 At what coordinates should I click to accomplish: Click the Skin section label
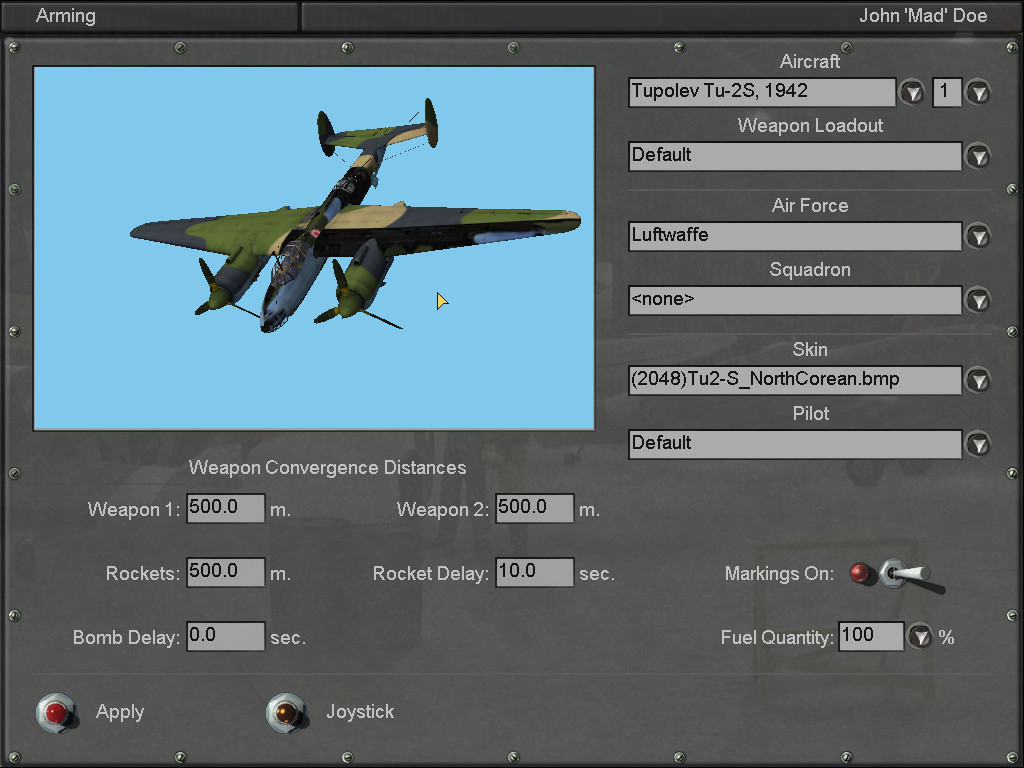point(810,349)
